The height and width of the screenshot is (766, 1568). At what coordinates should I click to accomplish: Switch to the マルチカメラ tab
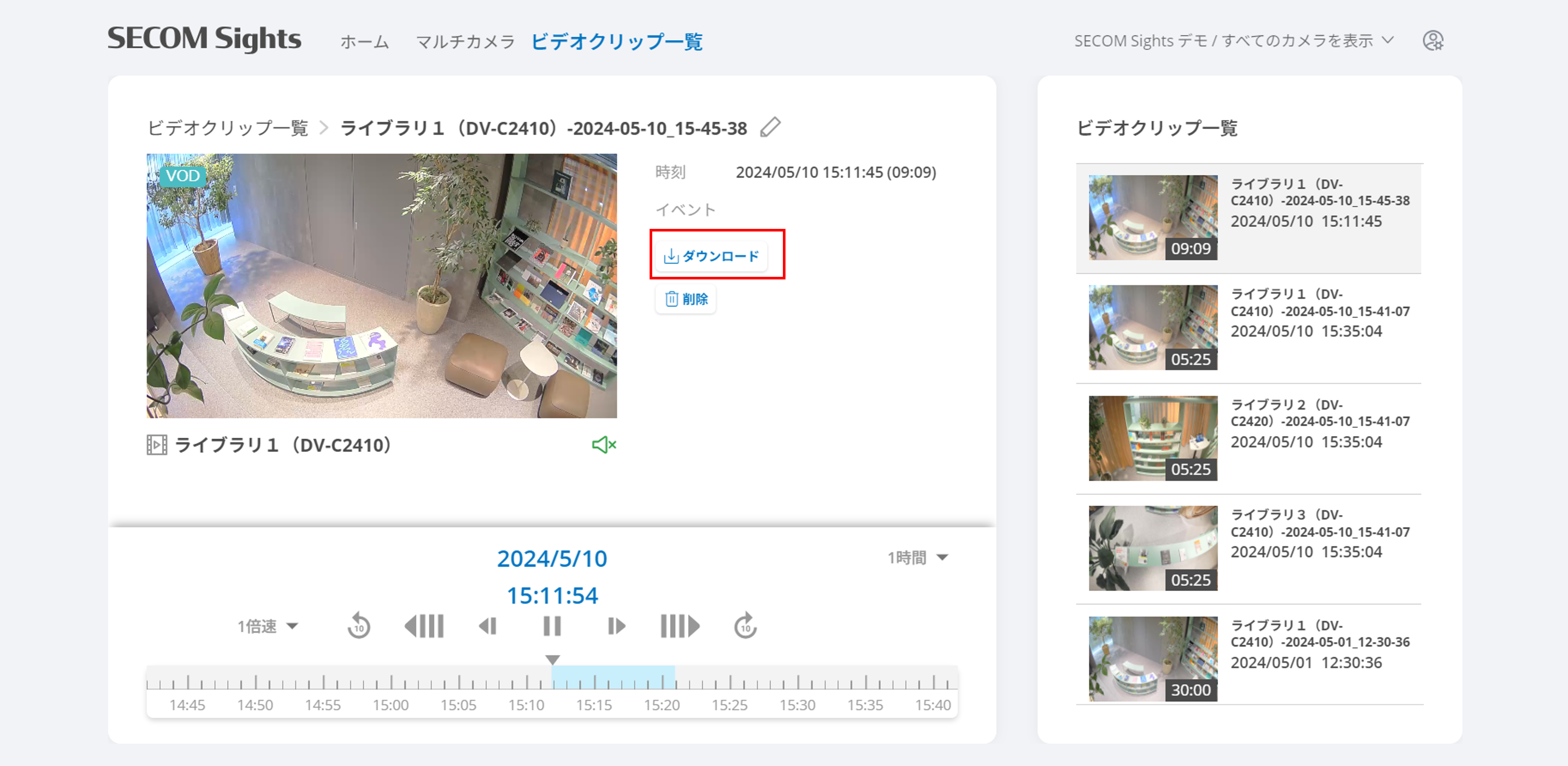pos(466,42)
